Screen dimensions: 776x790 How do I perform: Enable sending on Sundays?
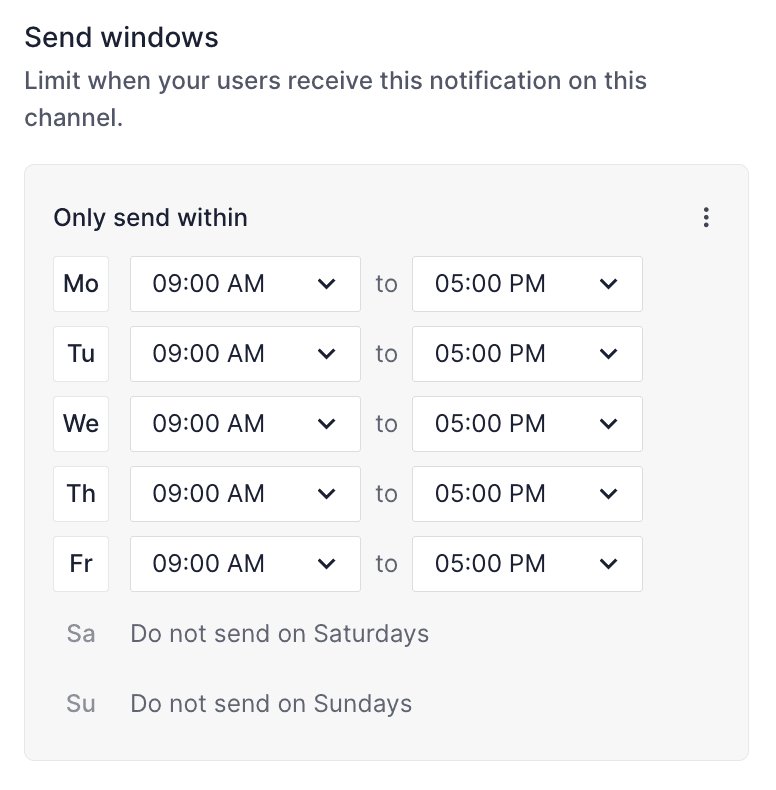click(x=81, y=704)
